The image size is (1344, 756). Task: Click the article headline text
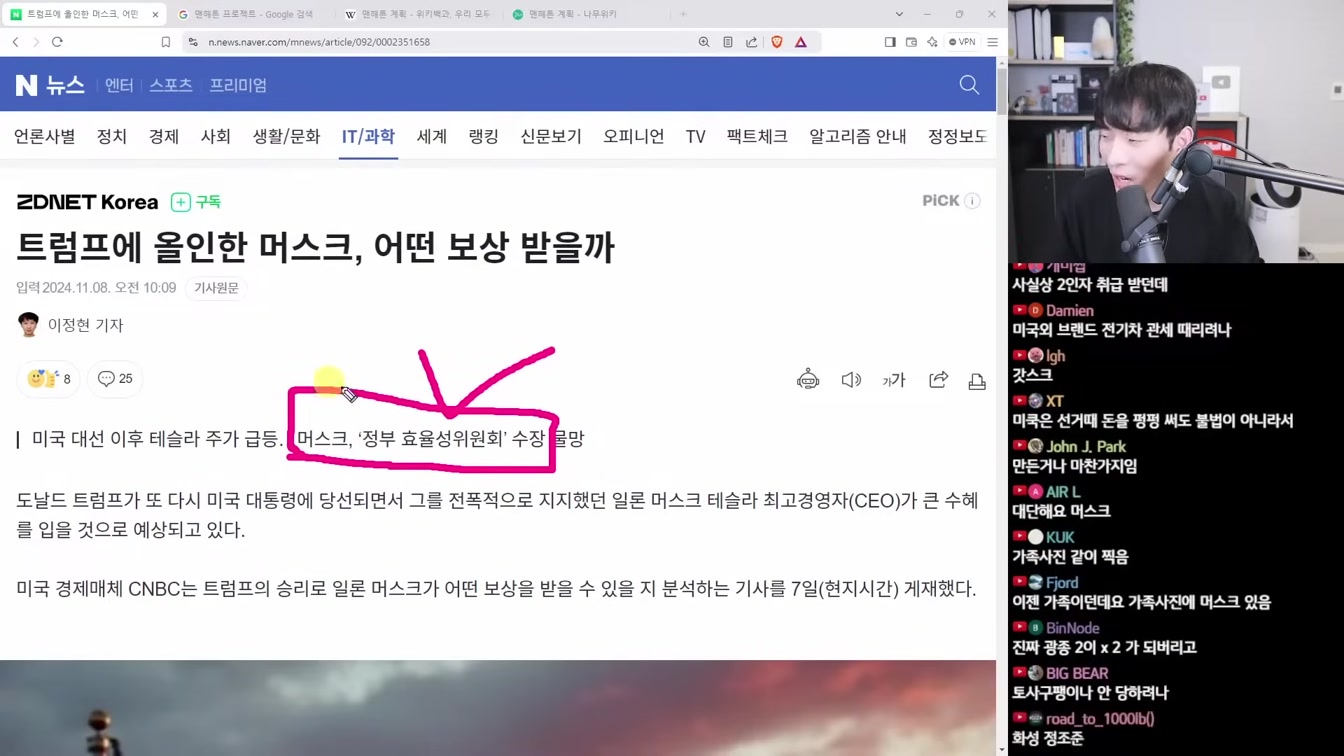tap(315, 247)
